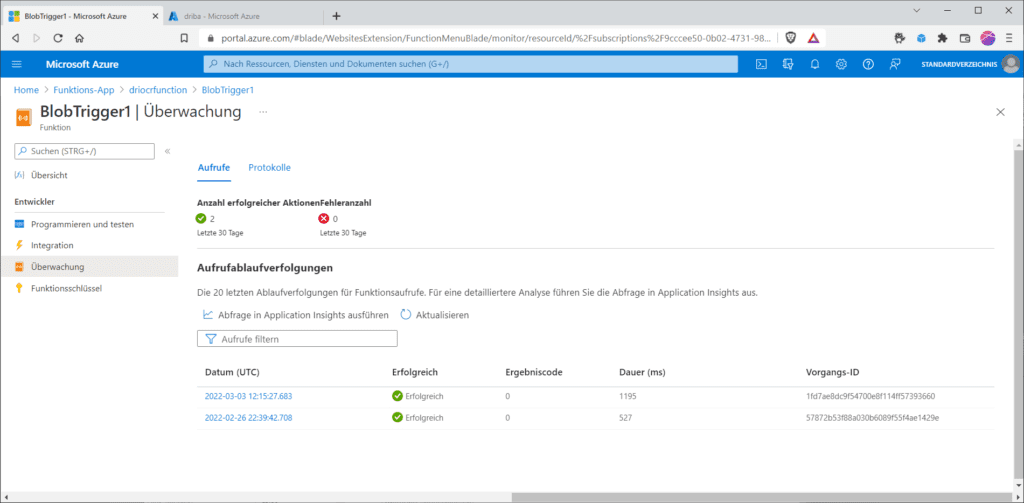Click the BlobTrigger1 breadcrumb link
The height and width of the screenshot is (503, 1024).
click(x=228, y=90)
